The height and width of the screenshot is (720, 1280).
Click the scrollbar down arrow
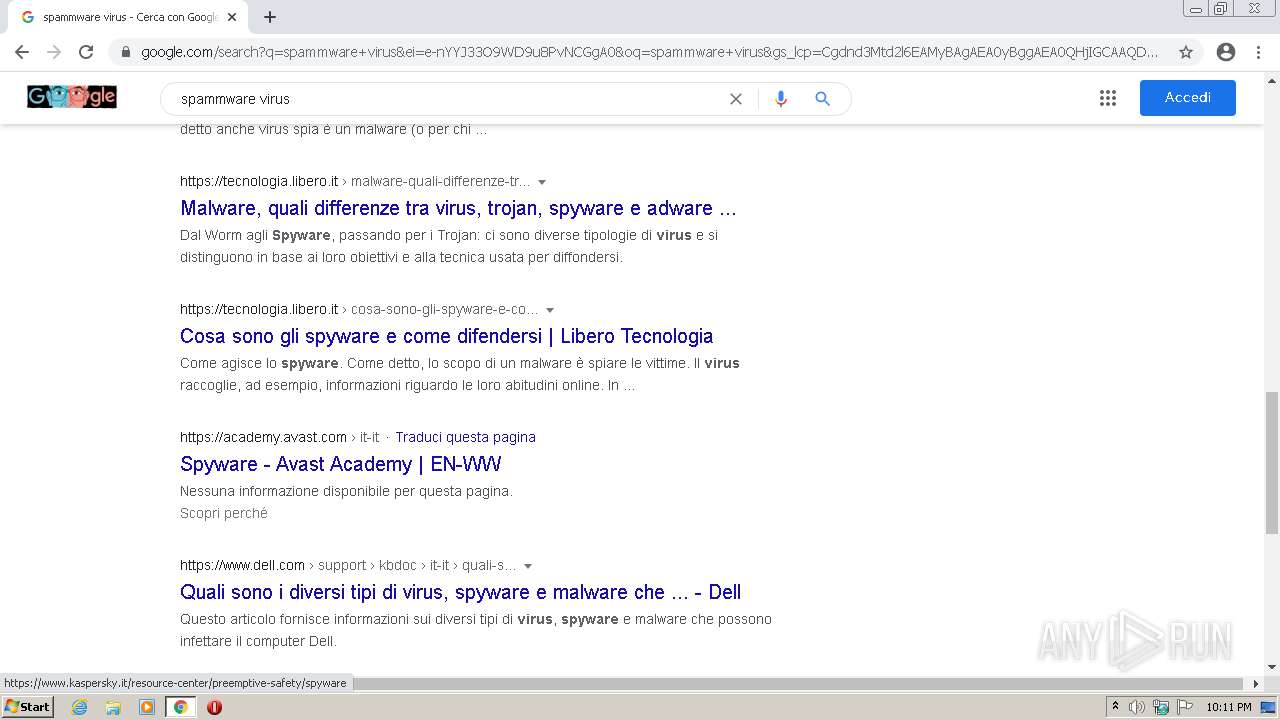pos(1272,667)
